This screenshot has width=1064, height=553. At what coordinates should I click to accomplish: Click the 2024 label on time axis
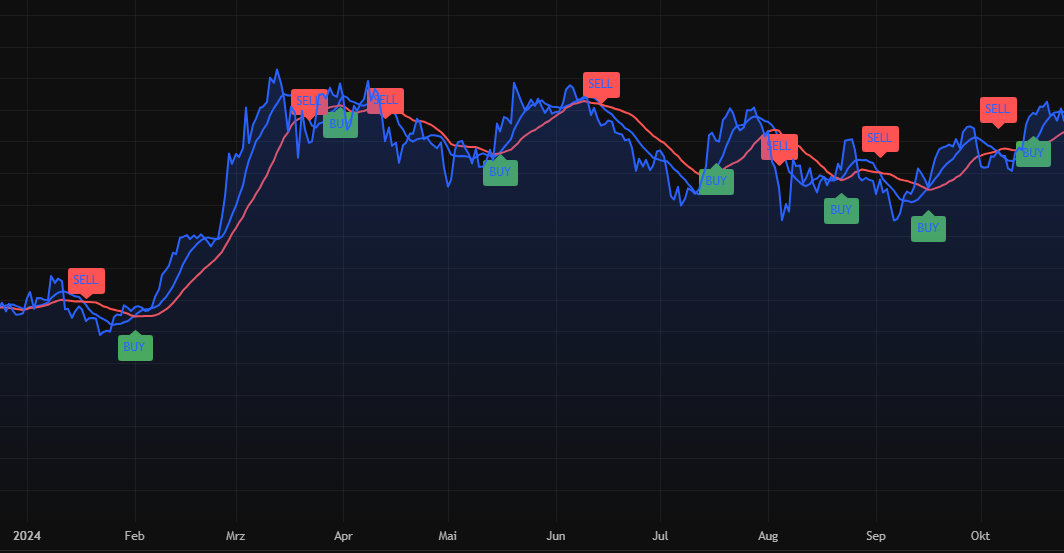pos(27,536)
